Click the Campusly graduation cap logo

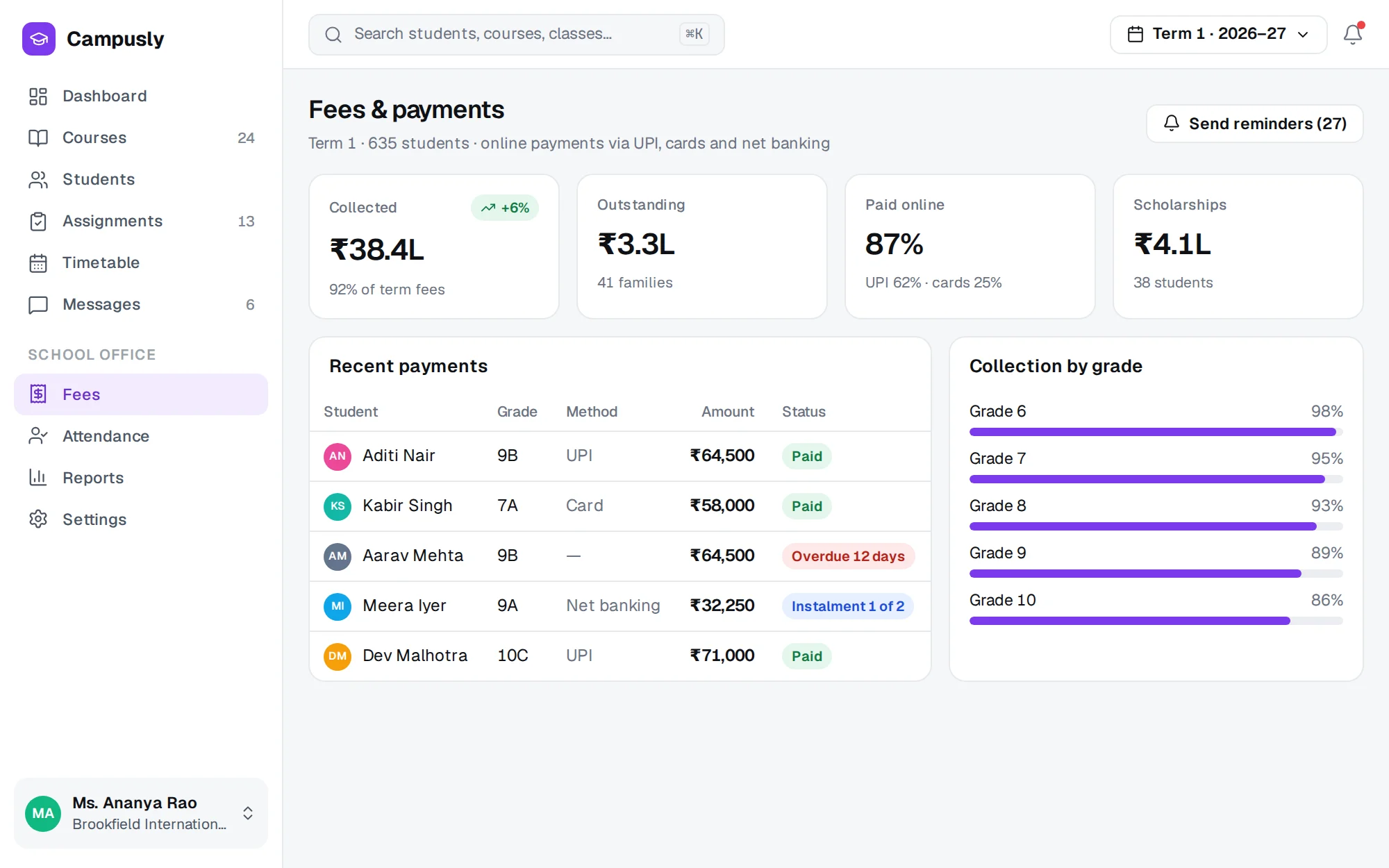(x=39, y=39)
